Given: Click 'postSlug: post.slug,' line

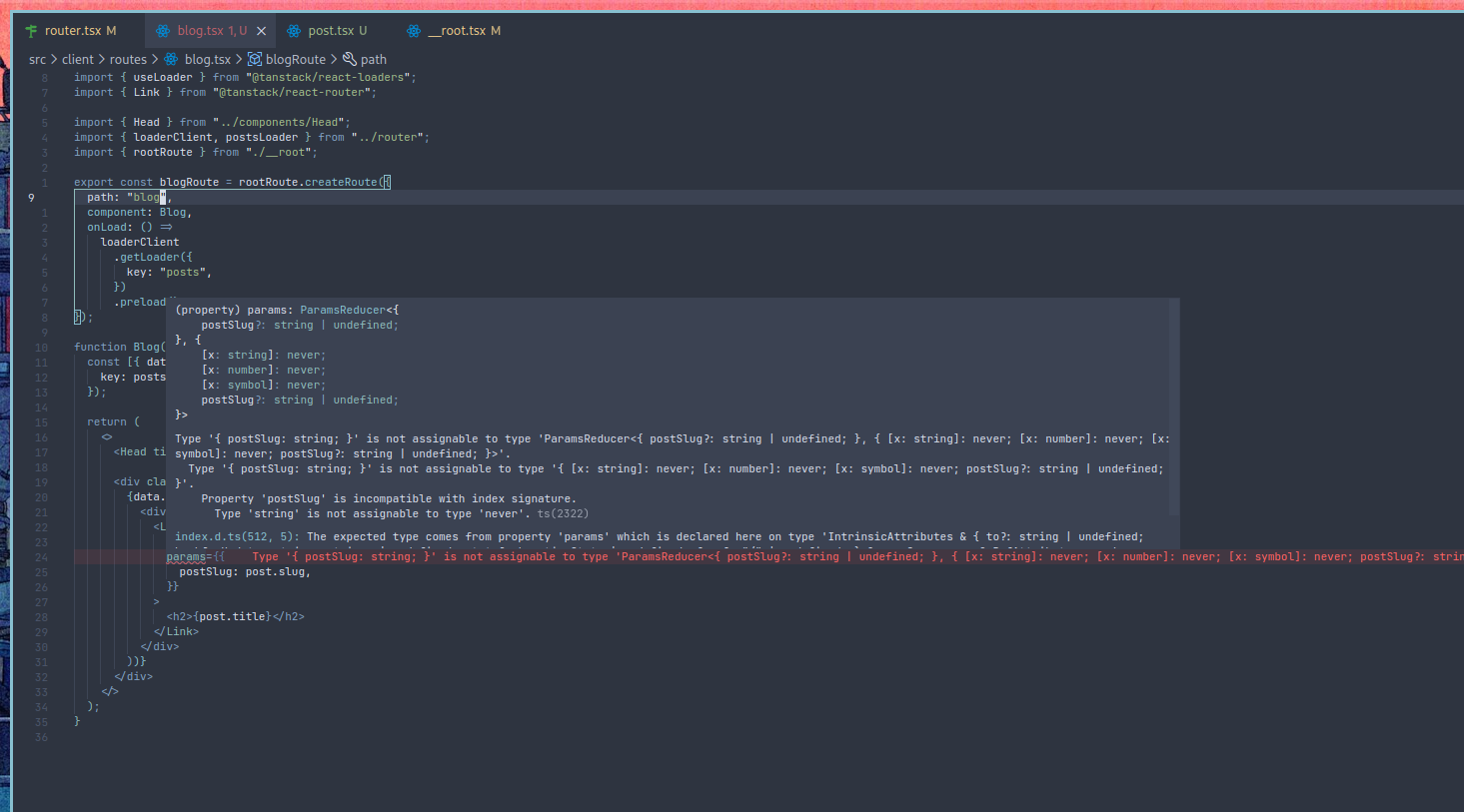Looking at the screenshot, I should point(245,572).
